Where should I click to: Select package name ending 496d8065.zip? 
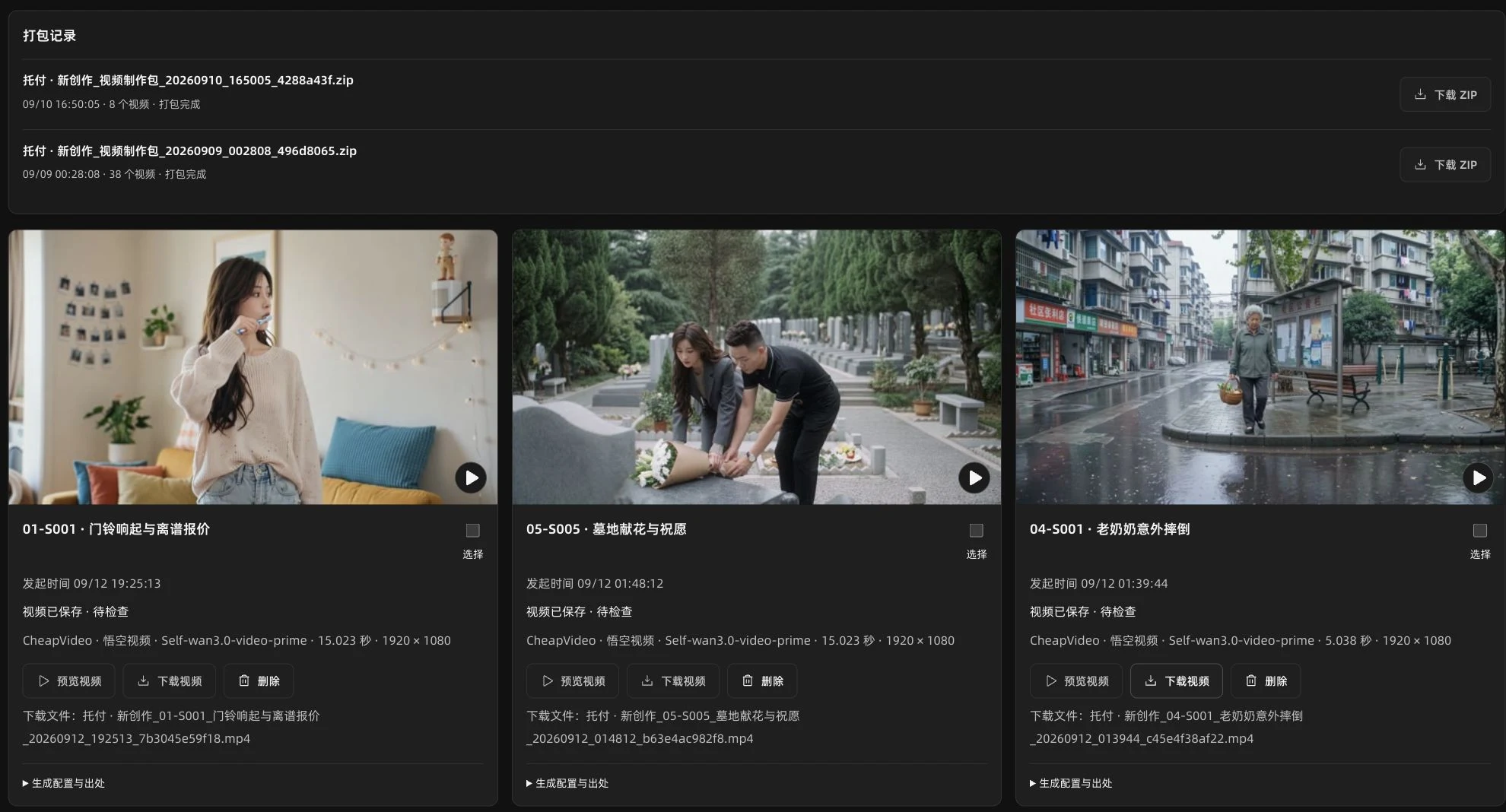[189, 151]
